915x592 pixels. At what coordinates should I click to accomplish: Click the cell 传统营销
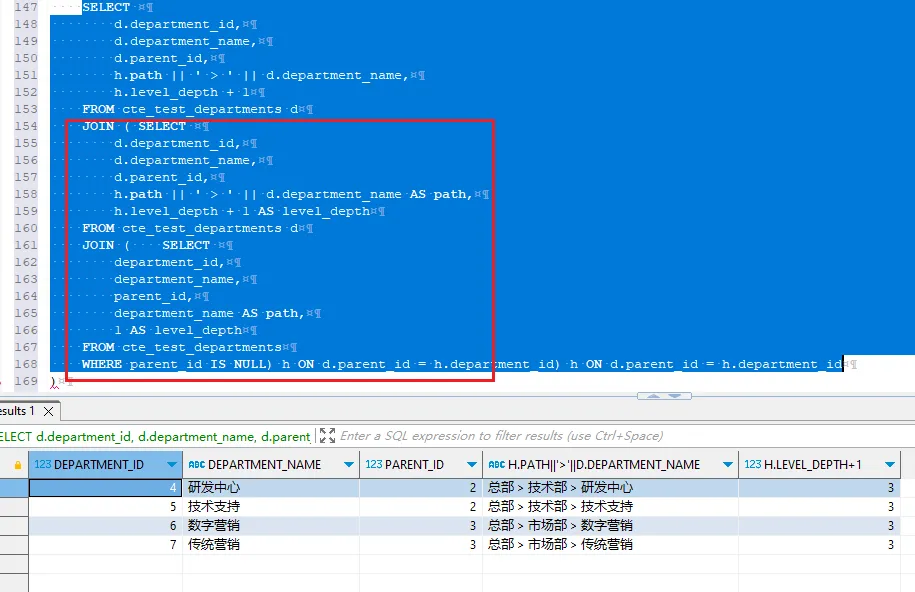(x=271, y=544)
